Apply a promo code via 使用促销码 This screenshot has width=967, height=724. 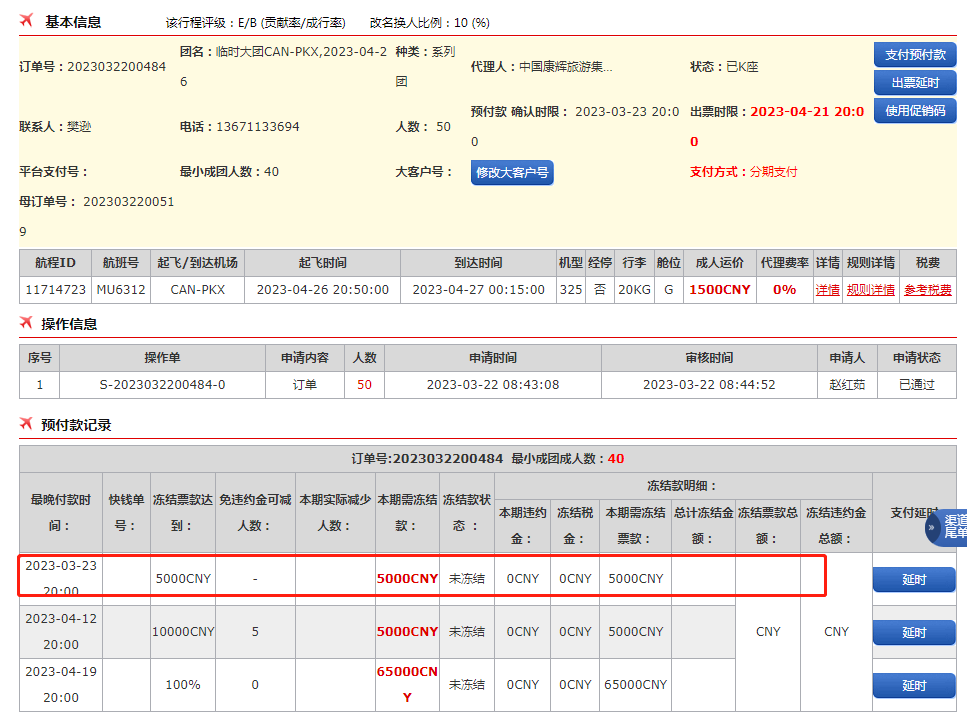click(914, 110)
